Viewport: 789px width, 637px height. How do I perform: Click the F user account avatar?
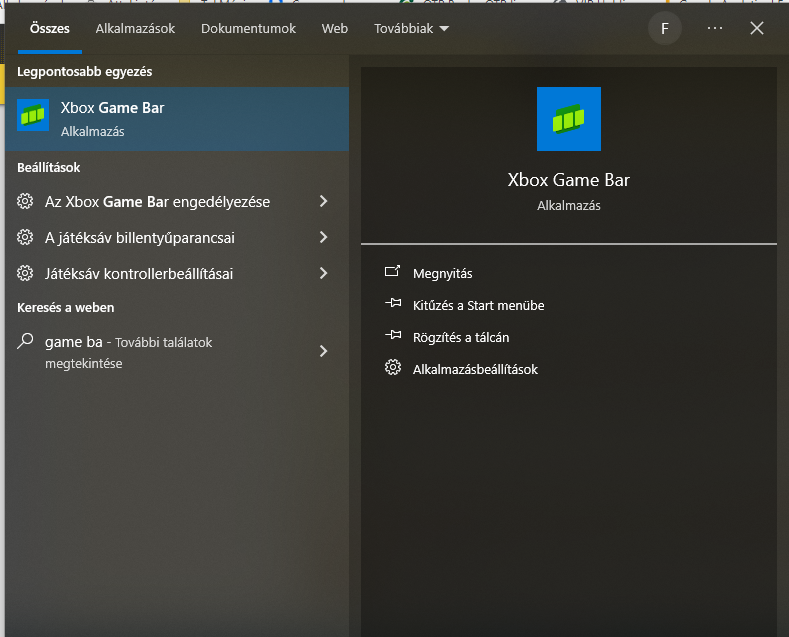[665, 29]
